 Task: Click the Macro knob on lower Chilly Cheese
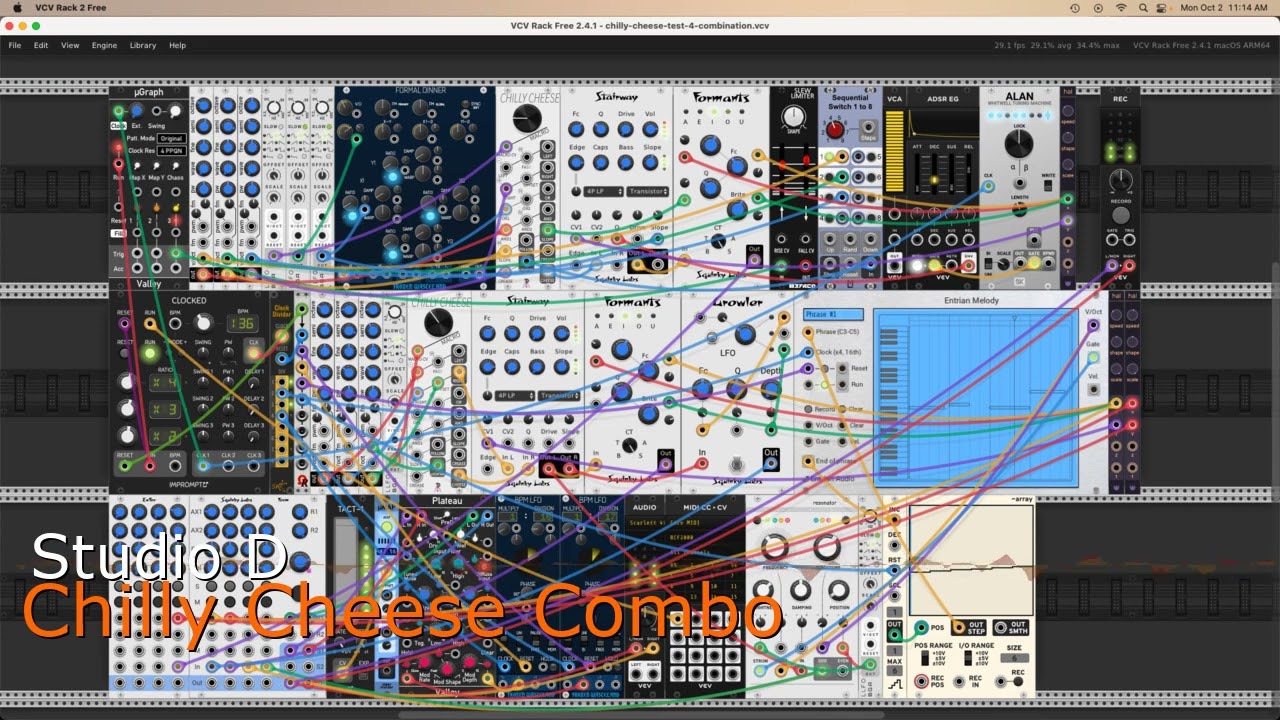coord(437,322)
